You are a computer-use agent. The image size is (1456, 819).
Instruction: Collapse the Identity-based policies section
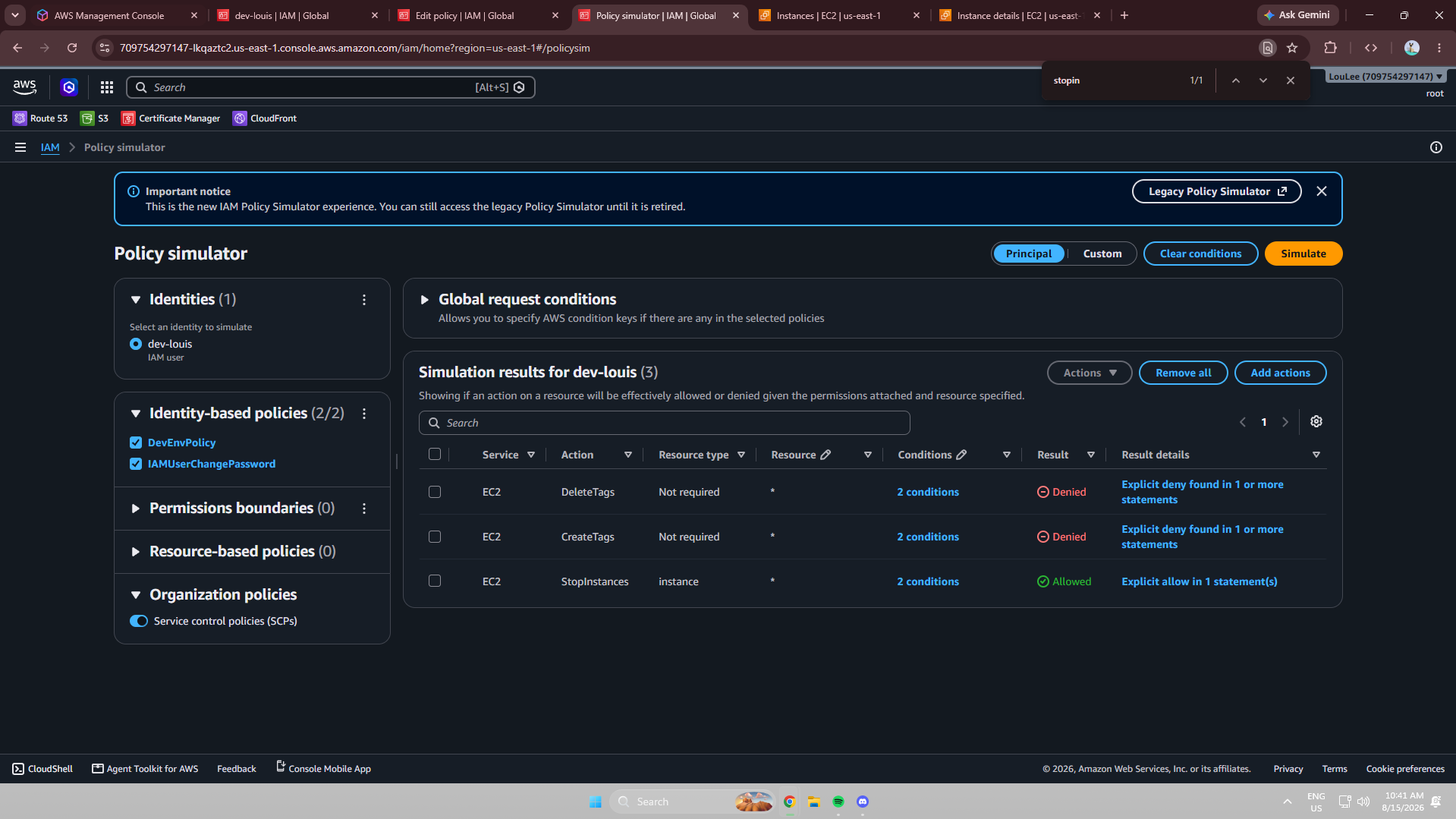tap(136, 414)
